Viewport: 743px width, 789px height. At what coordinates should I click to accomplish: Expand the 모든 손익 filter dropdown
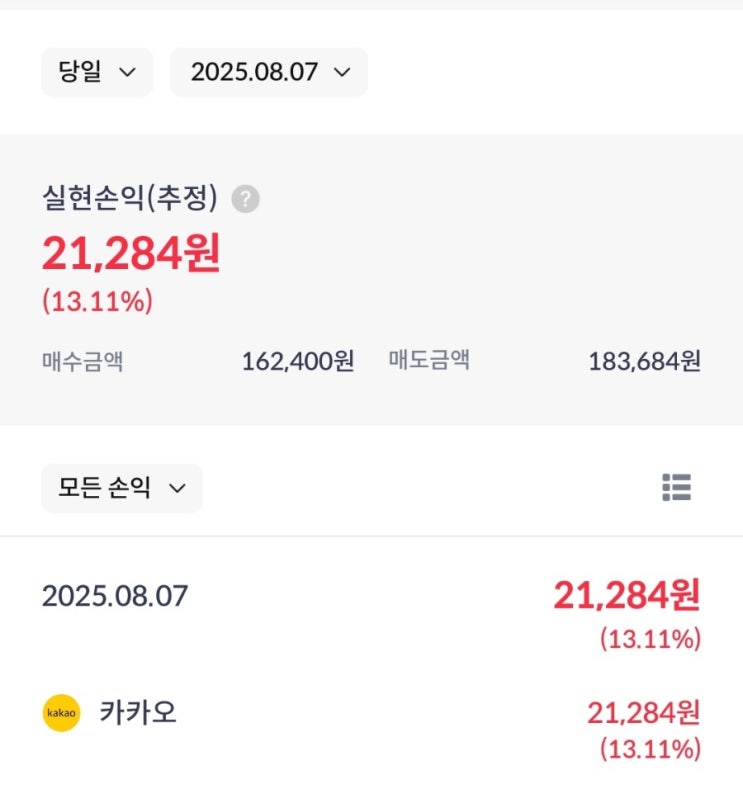pyautogui.click(x=121, y=488)
